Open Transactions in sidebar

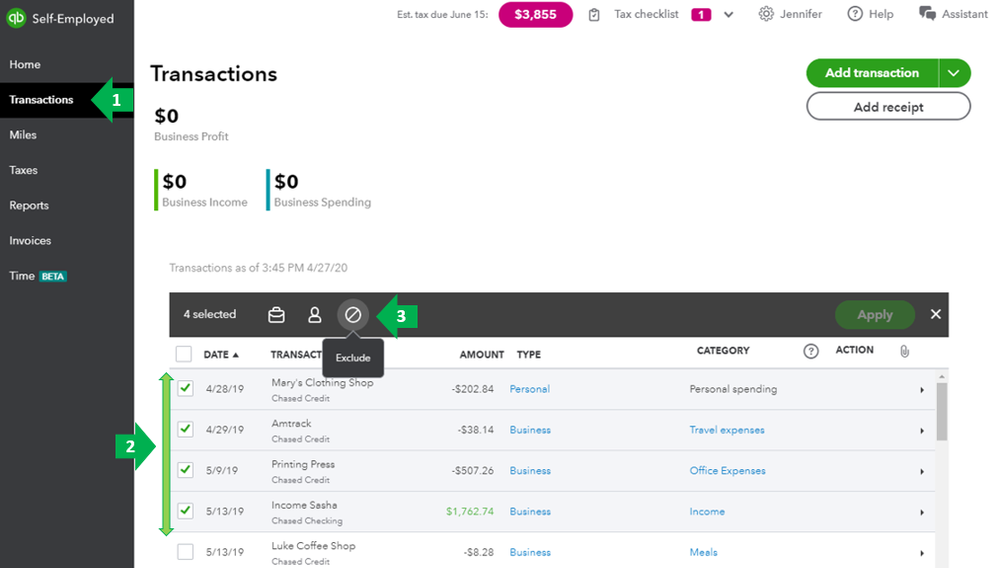coord(41,100)
